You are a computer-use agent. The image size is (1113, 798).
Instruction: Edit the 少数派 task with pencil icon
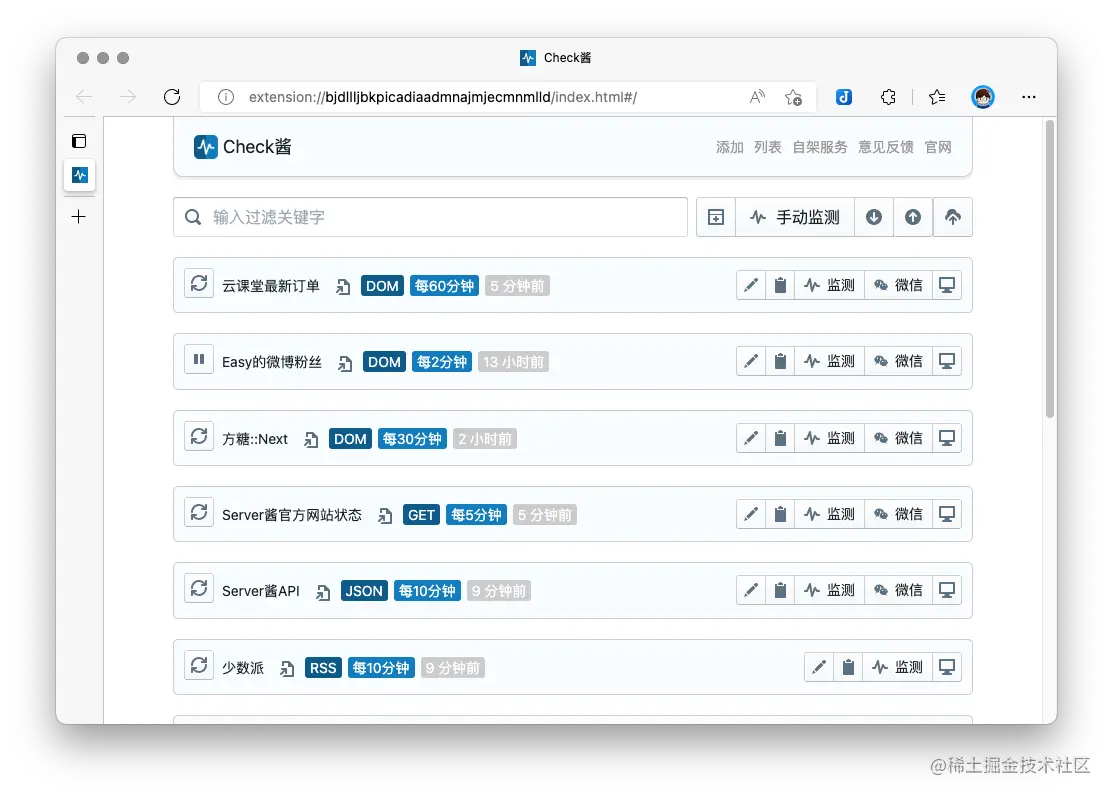pos(819,667)
